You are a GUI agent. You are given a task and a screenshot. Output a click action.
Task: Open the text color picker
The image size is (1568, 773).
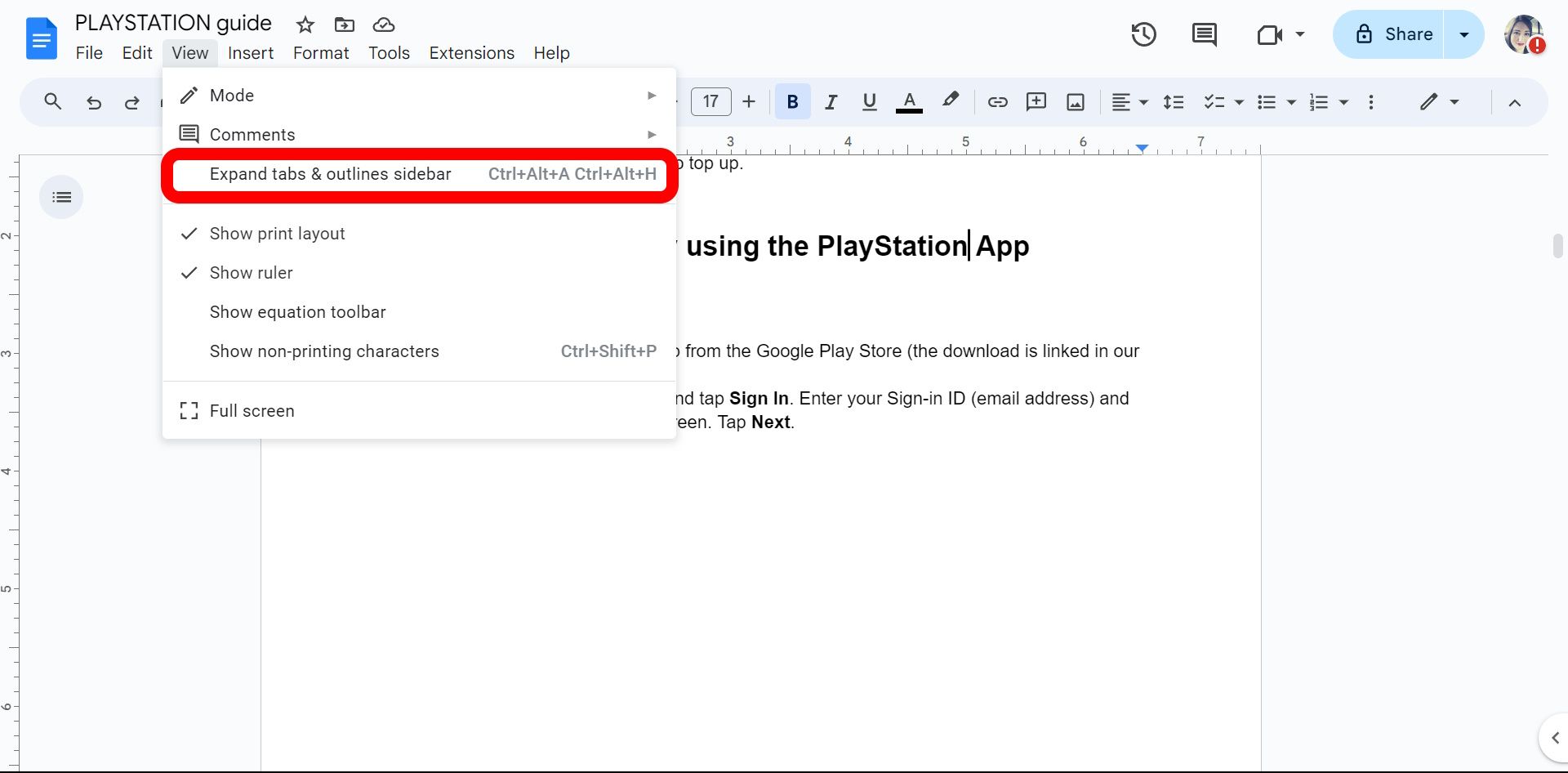click(909, 101)
